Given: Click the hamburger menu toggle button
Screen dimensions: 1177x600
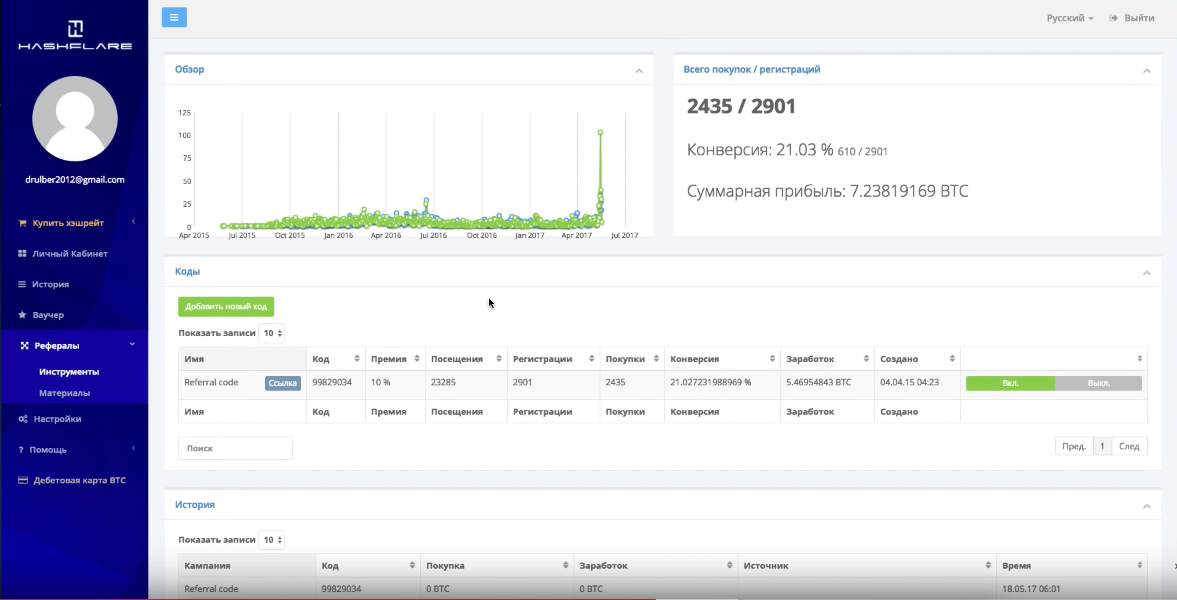Looking at the screenshot, I should point(173,17).
